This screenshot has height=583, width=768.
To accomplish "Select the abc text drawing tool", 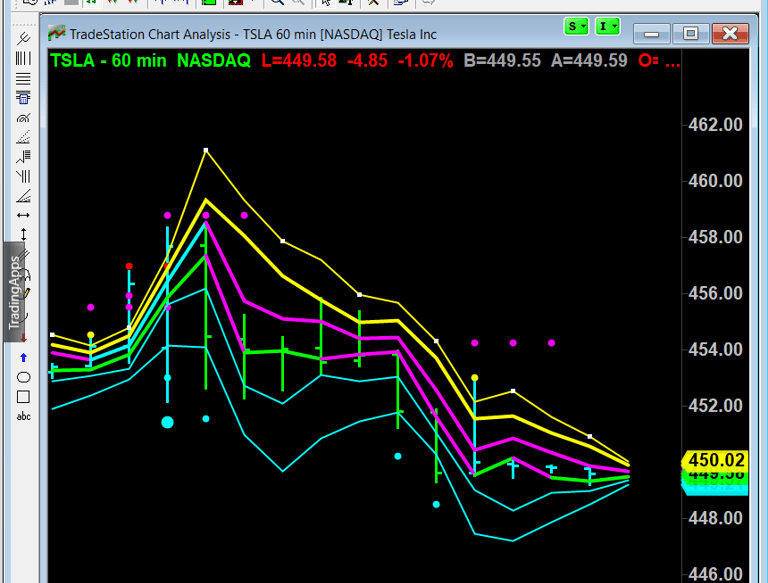I will (x=24, y=416).
